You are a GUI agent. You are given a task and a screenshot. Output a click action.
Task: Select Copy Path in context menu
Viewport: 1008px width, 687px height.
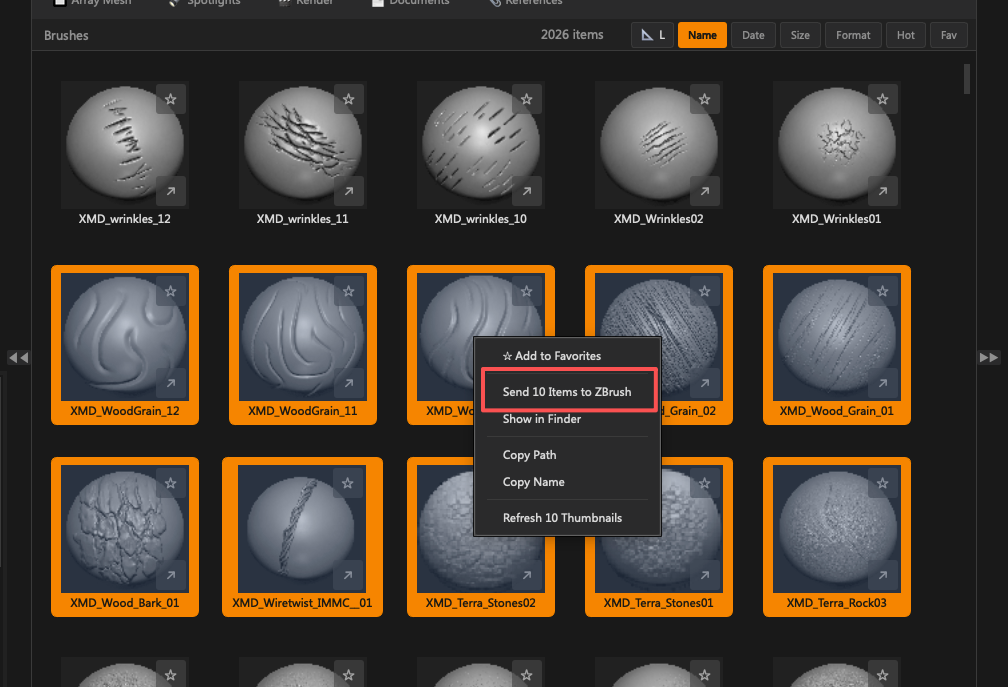(529, 455)
